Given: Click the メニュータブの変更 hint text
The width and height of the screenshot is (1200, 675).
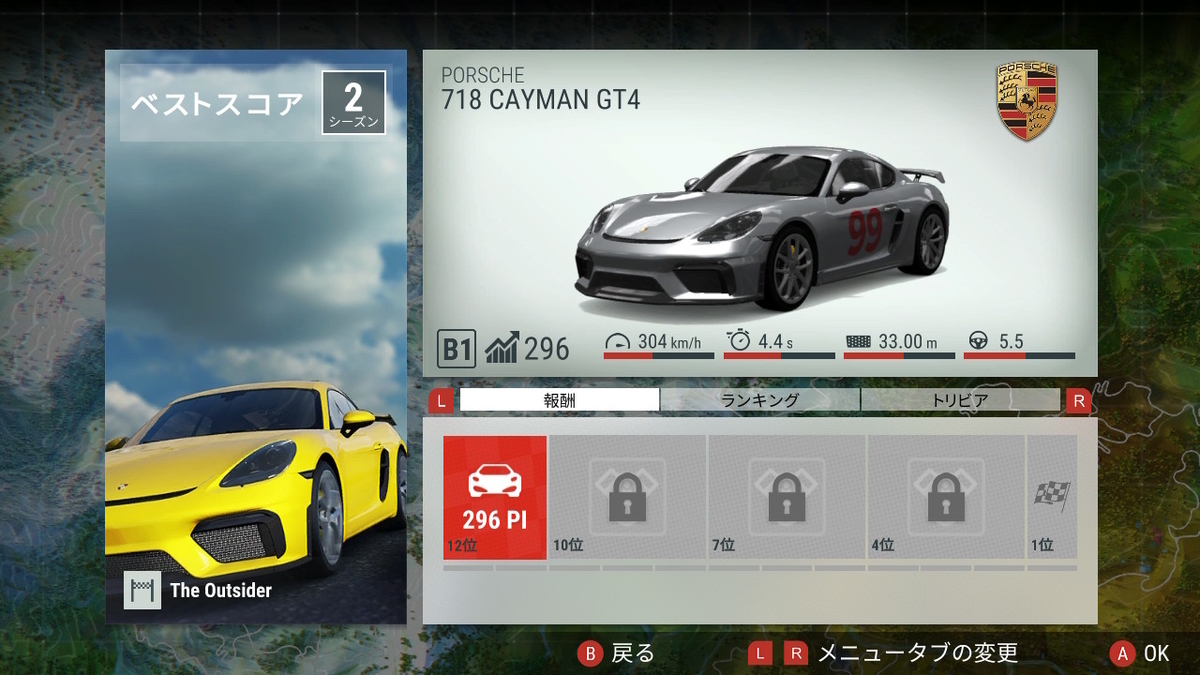Looking at the screenshot, I should pos(918,653).
